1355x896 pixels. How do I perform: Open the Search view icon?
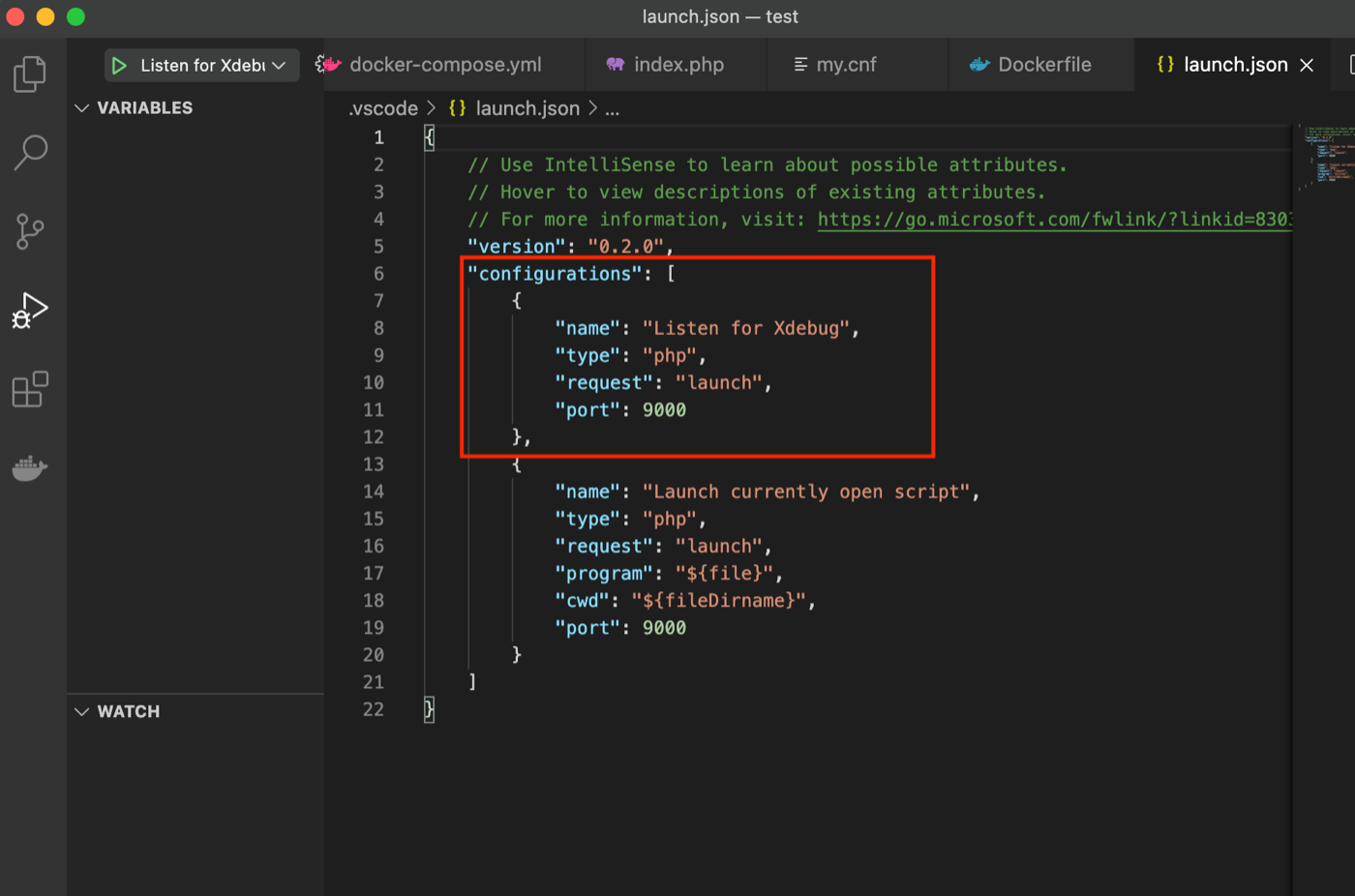pyautogui.click(x=30, y=153)
